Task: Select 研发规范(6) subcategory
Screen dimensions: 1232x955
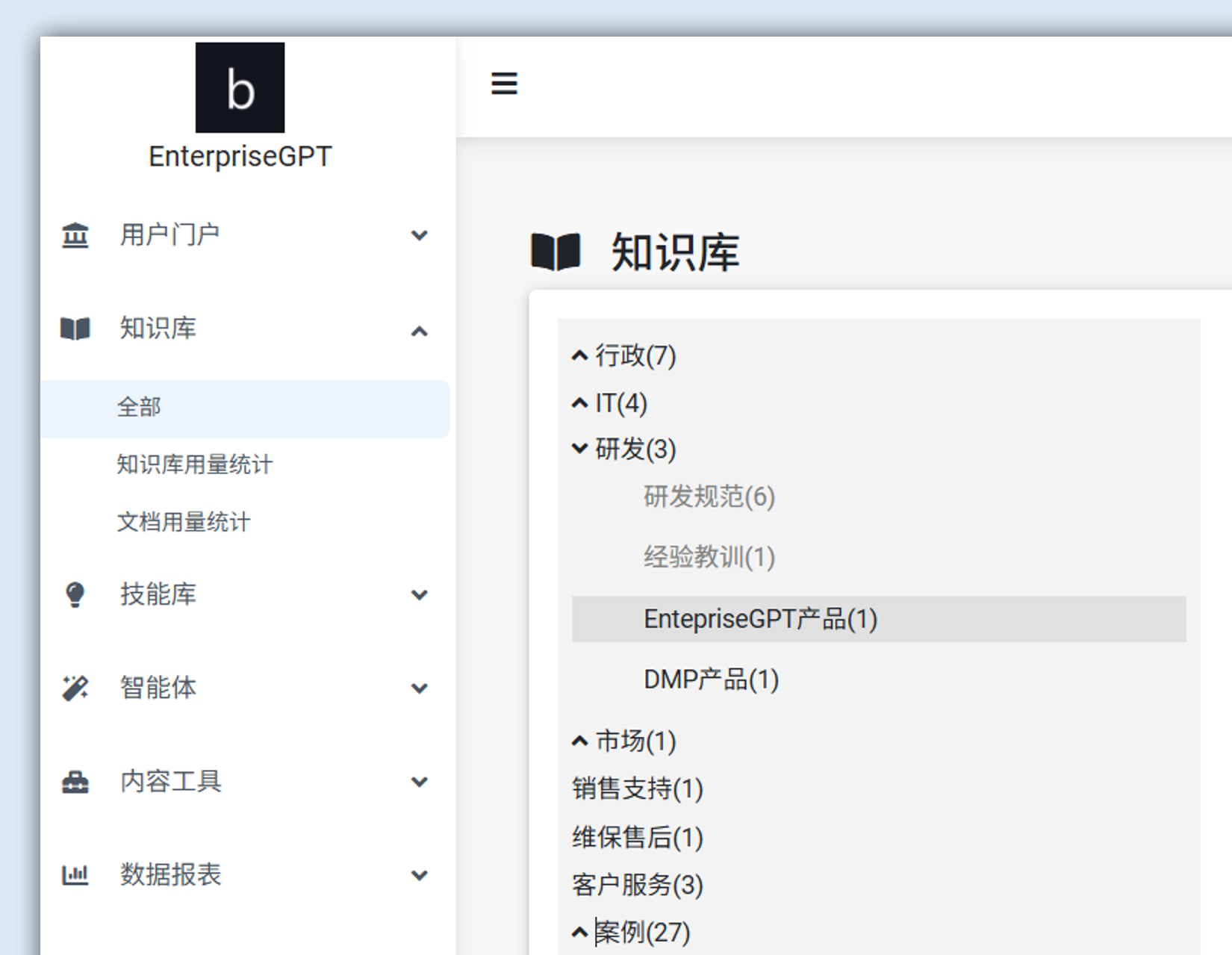Action: point(709,497)
